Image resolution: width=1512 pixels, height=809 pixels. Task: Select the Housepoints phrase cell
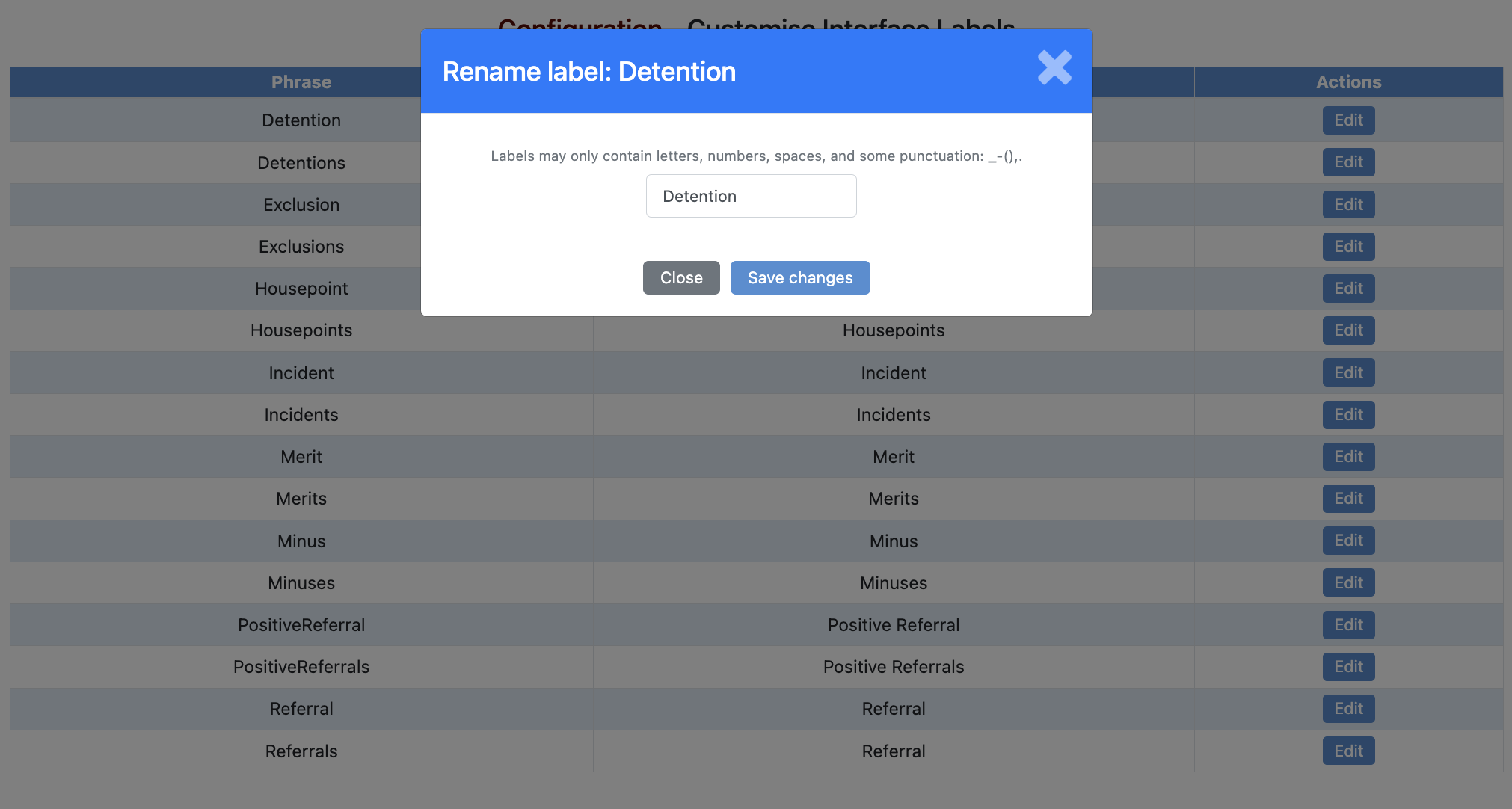coord(301,330)
